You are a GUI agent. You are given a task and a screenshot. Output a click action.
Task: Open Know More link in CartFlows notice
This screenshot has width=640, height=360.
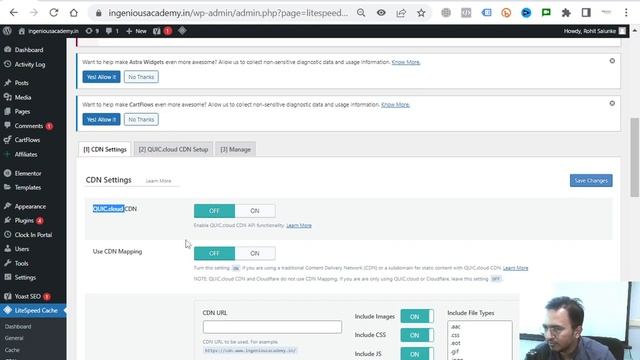pyautogui.click(x=395, y=104)
